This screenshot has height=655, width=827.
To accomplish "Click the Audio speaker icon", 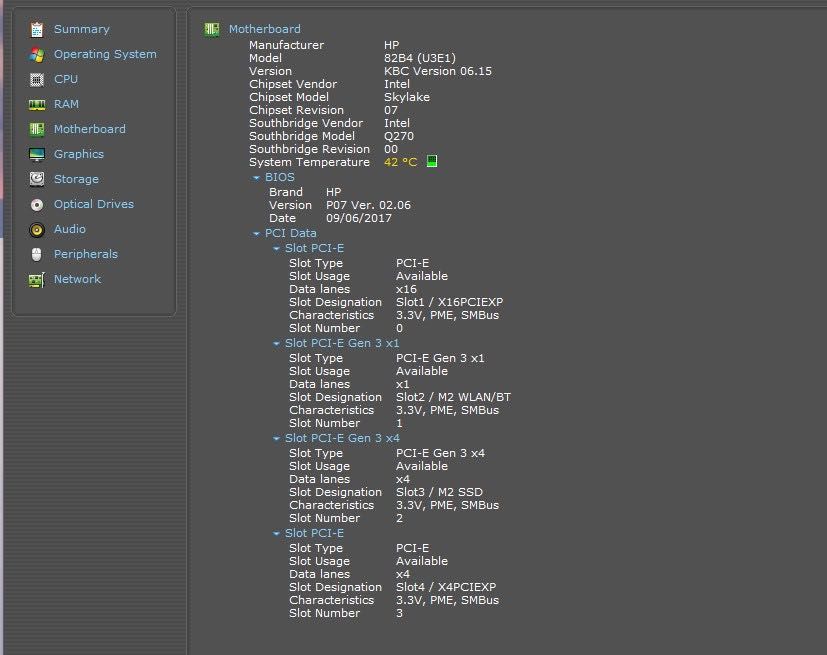I will [36, 229].
